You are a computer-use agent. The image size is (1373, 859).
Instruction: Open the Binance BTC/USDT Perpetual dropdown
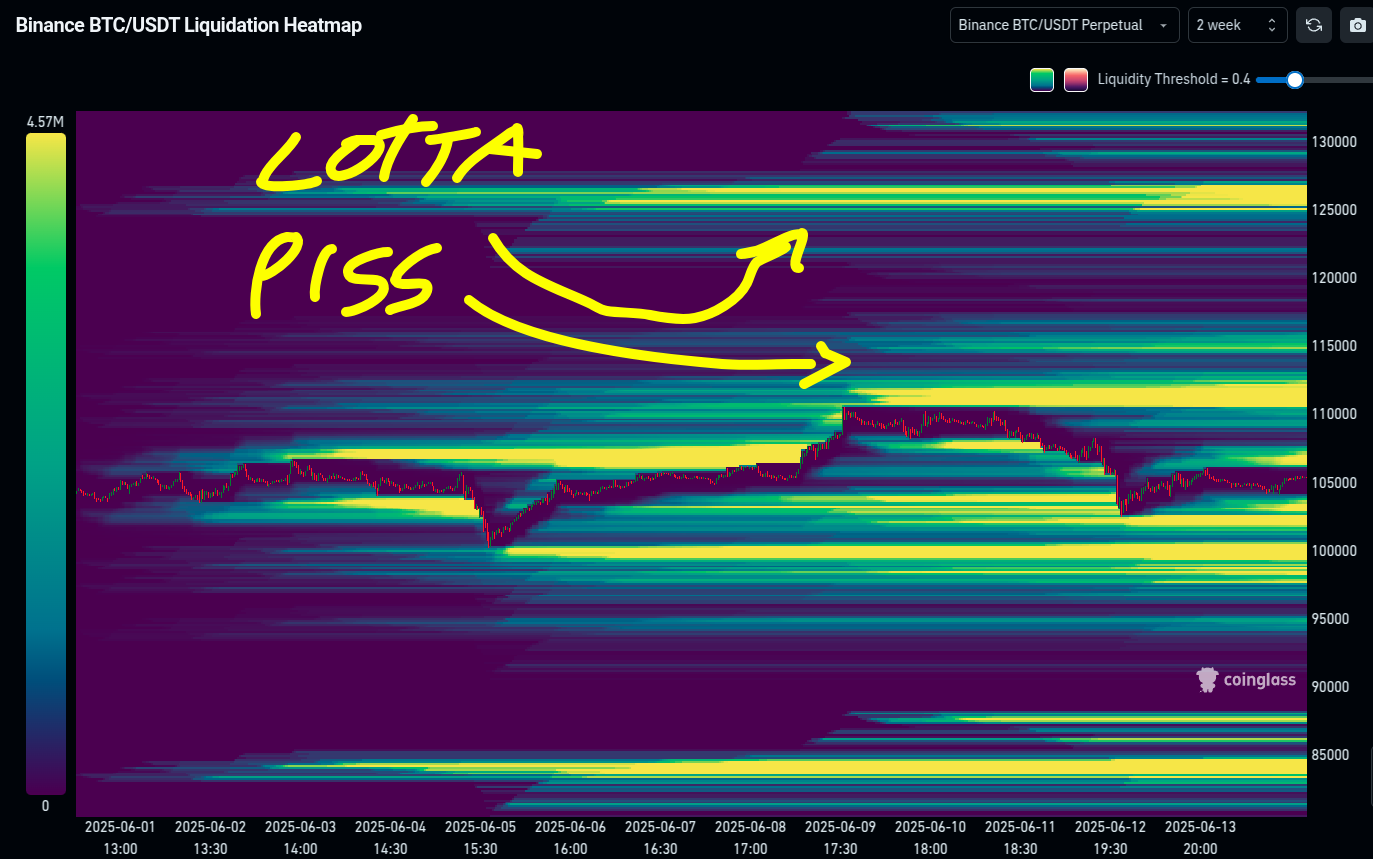point(1065,25)
